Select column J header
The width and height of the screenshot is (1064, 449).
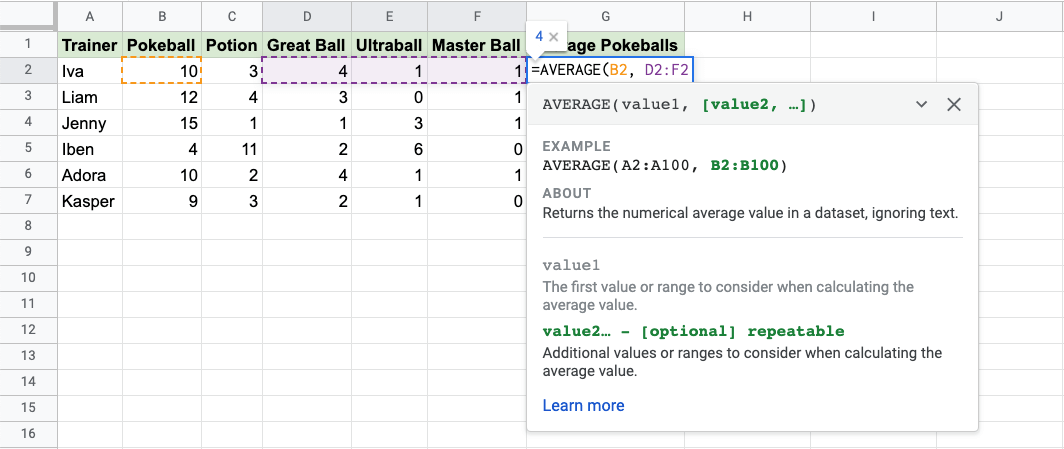pyautogui.click(x=1000, y=16)
